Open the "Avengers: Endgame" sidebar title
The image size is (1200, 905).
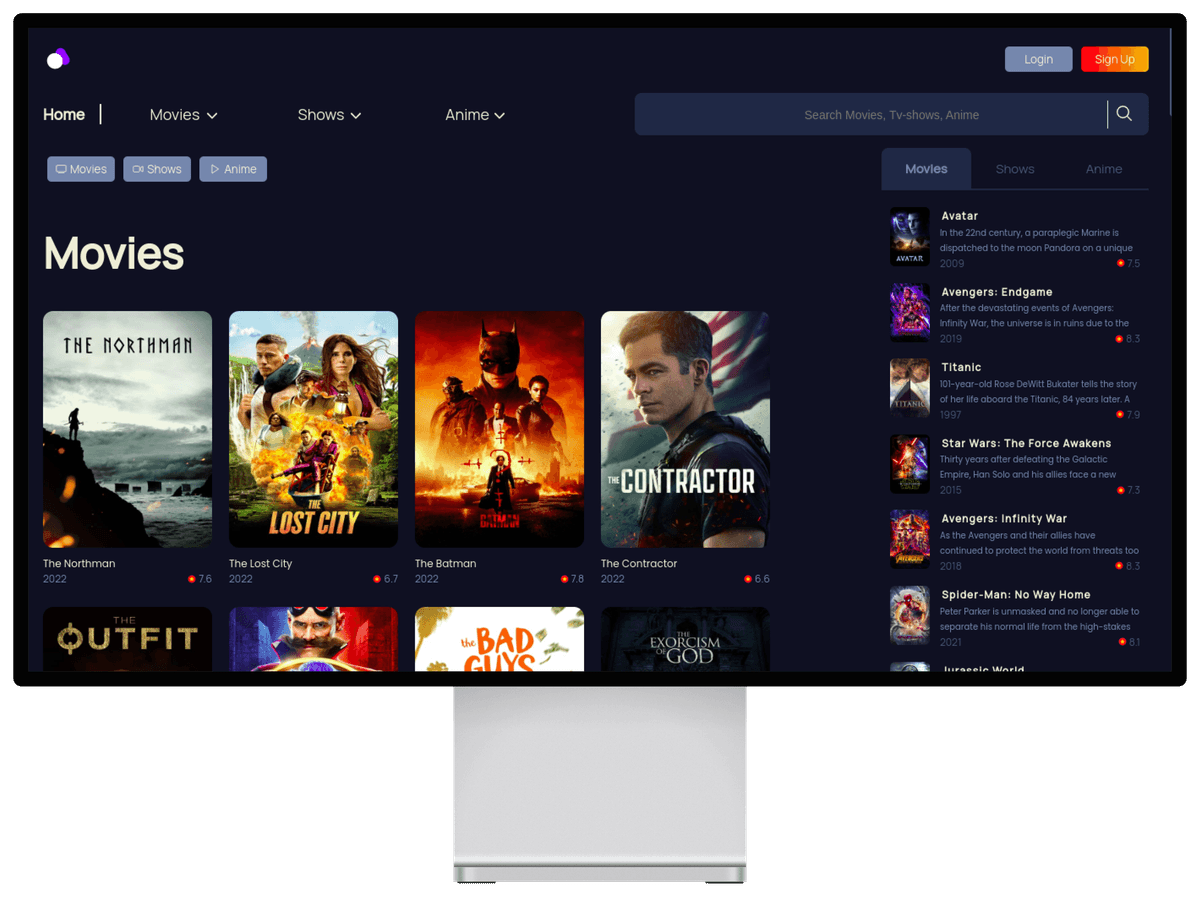(x=997, y=292)
